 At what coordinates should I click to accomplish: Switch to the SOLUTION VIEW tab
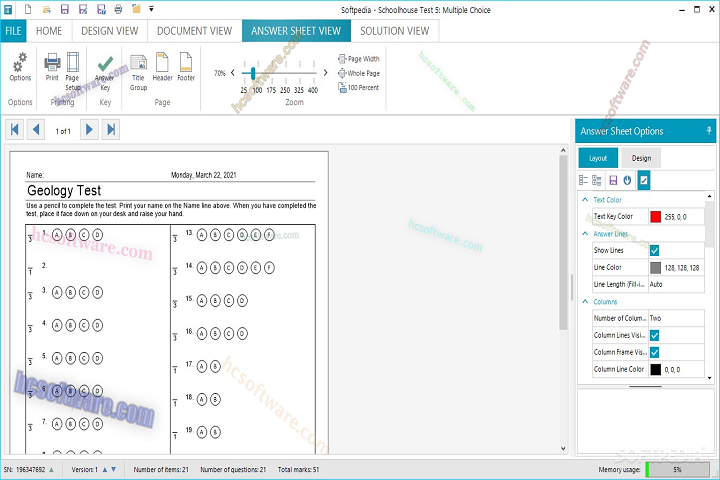[394, 31]
